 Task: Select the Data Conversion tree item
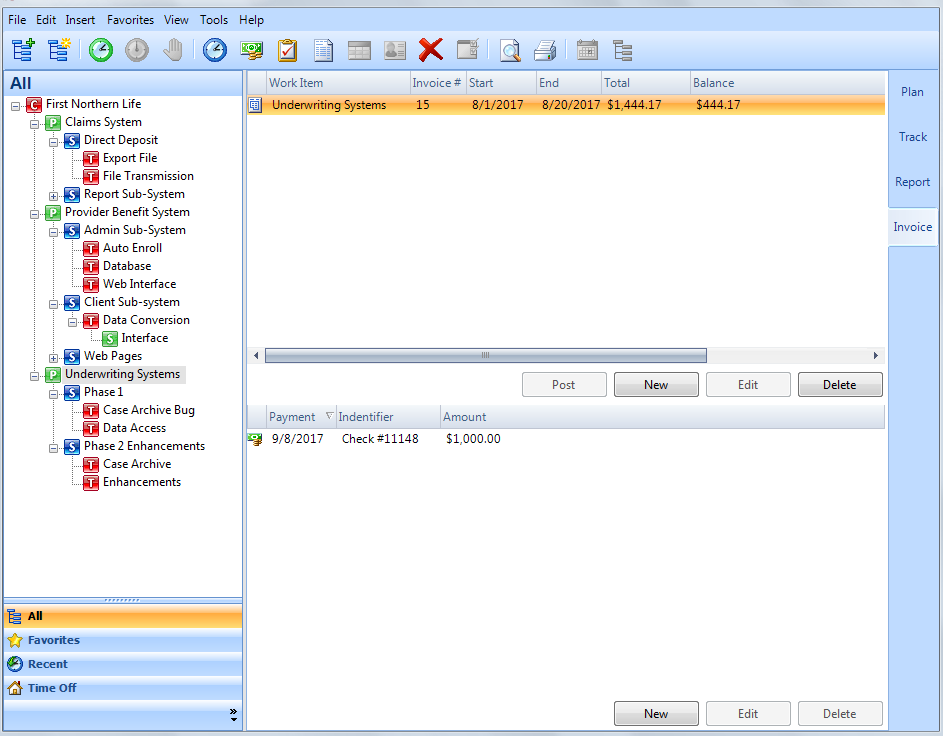click(146, 320)
